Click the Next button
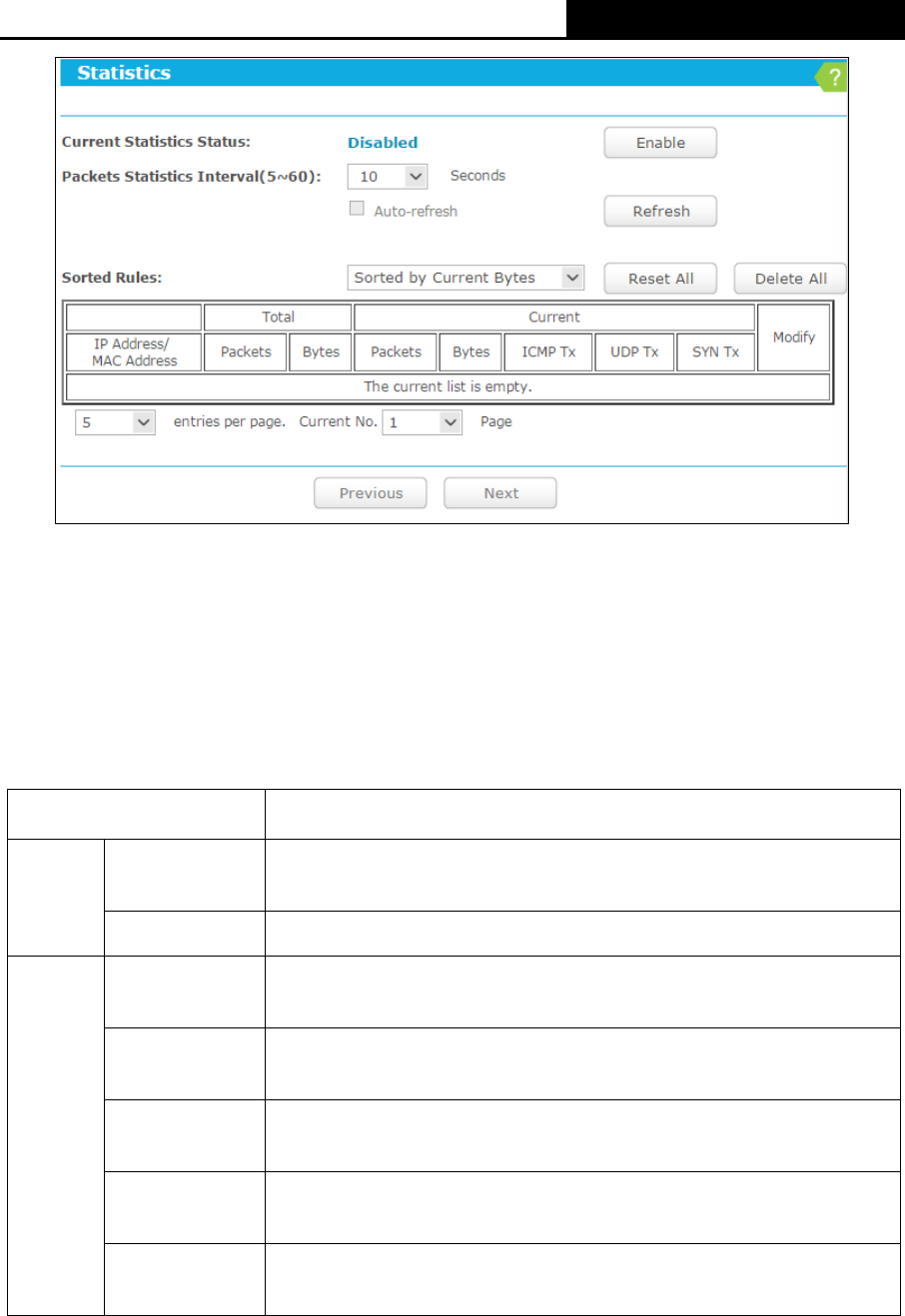This screenshot has width=905, height=1316. [x=500, y=493]
